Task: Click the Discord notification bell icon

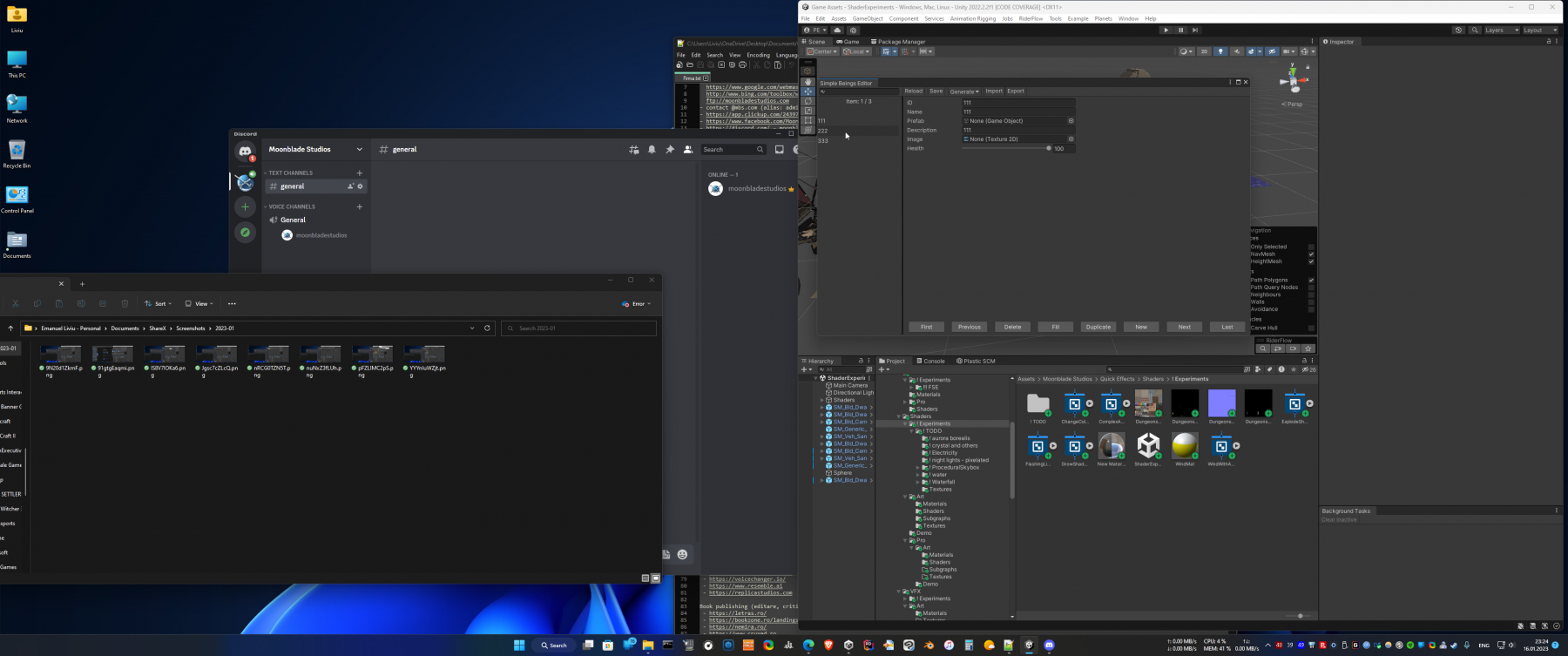Action: (652, 150)
